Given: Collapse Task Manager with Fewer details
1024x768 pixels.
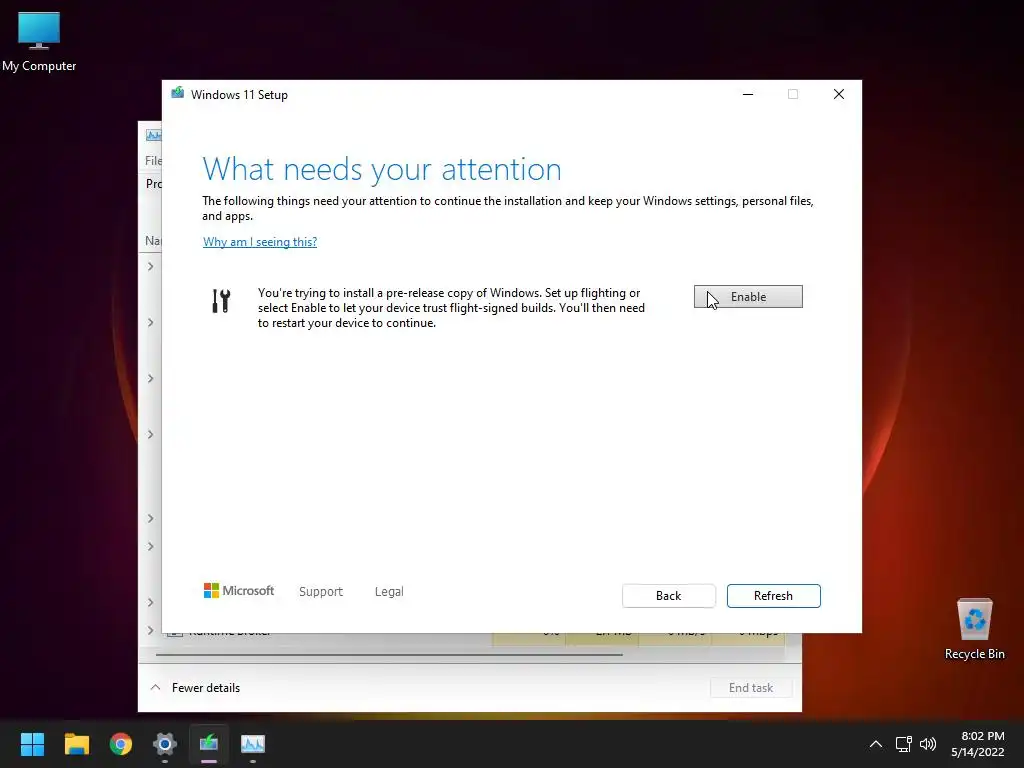Looking at the screenshot, I should [195, 688].
